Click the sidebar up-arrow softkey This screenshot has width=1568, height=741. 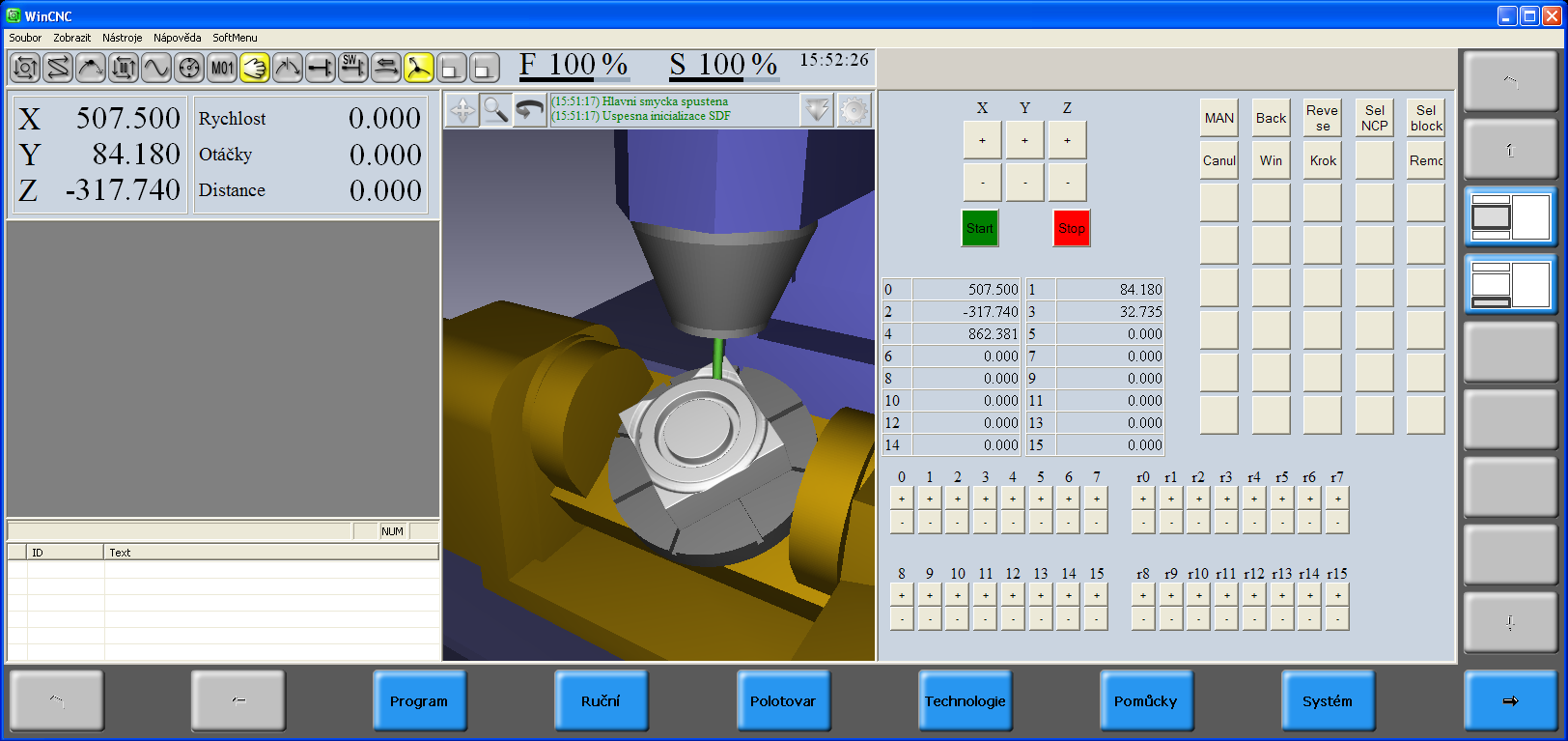1510,150
